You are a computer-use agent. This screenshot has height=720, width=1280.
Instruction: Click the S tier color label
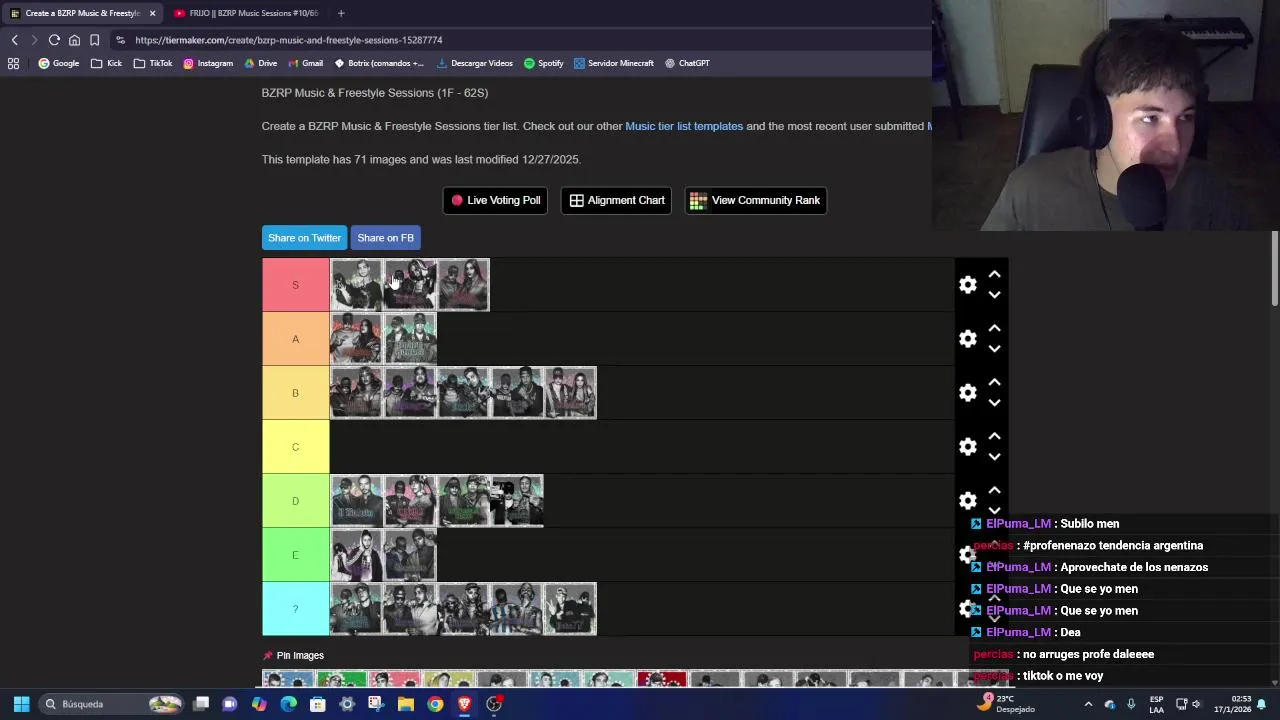tap(295, 285)
